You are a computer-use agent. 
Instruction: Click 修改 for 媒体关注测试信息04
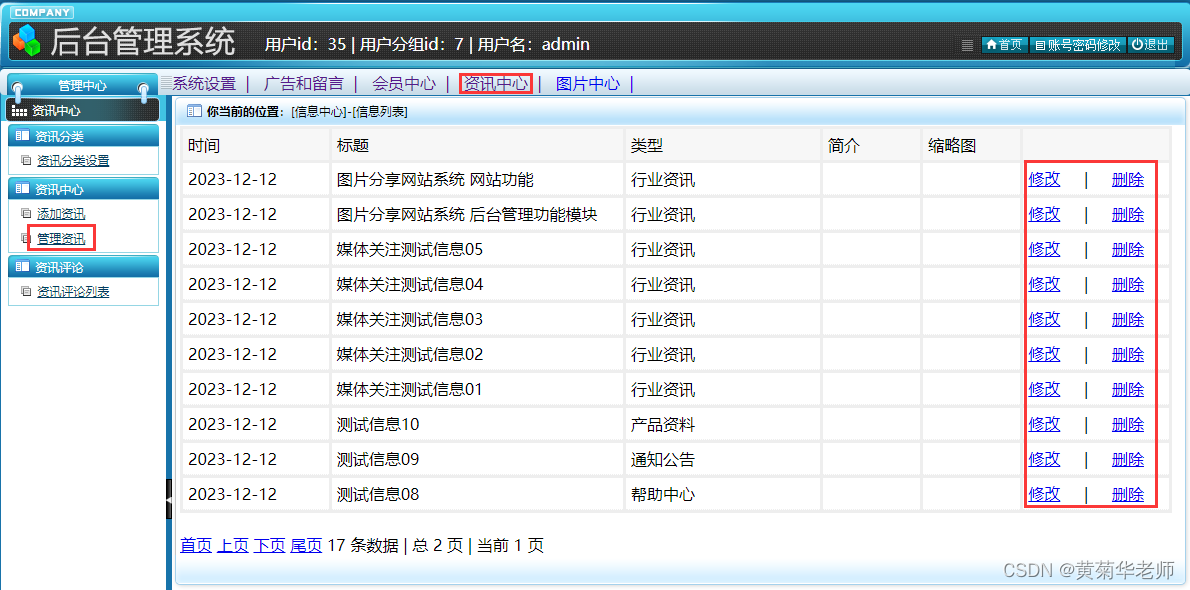pyautogui.click(x=1044, y=285)
